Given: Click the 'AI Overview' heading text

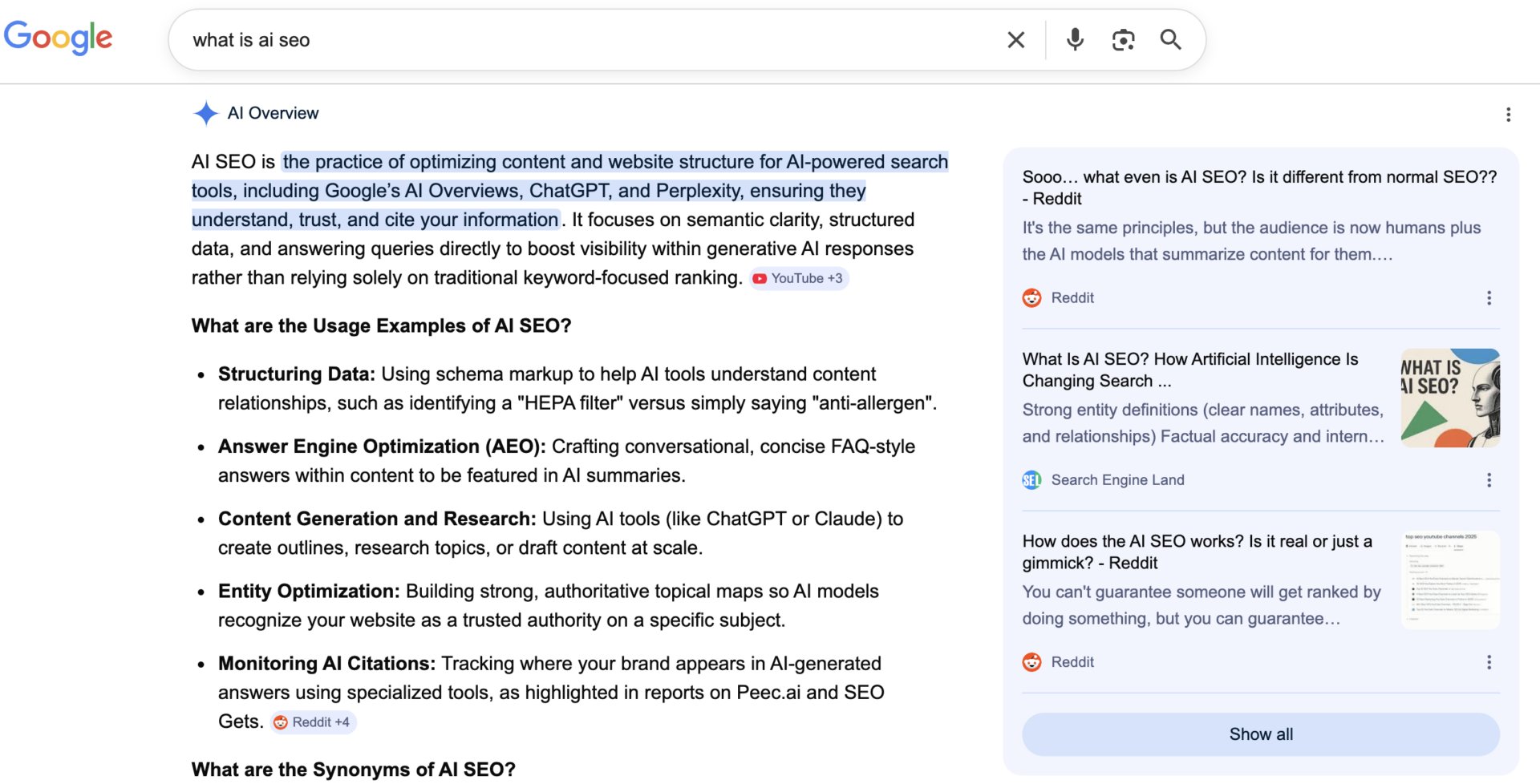Looking at the screenshot, I should coord(273,113).
